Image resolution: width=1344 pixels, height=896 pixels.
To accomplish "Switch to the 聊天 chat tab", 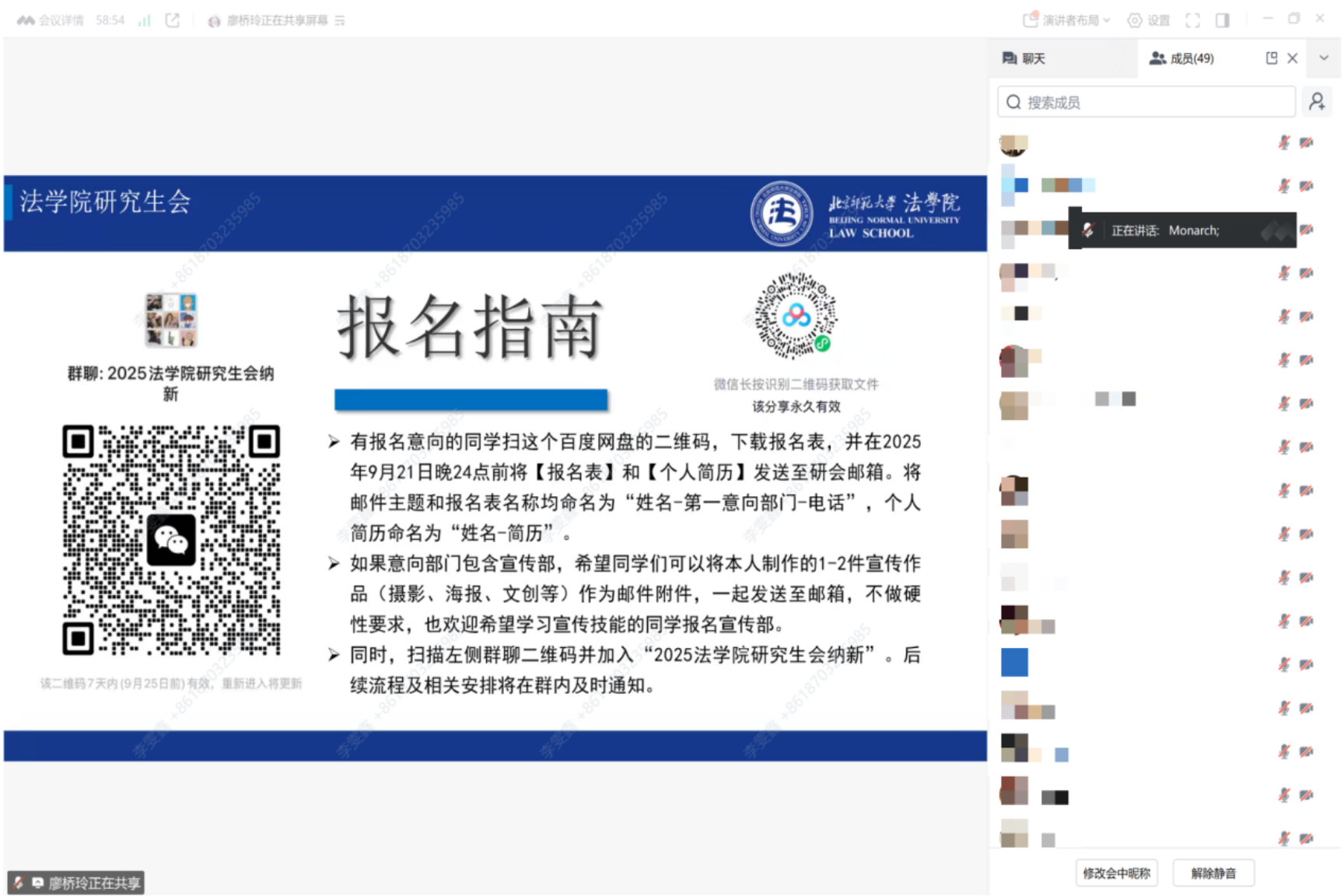I will (x=1024, y=58).
